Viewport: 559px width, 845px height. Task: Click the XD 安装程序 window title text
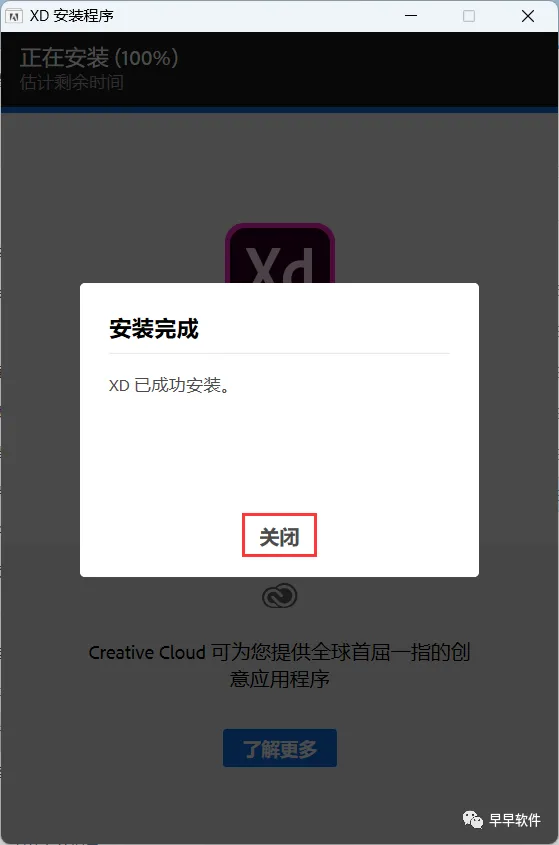[72, 16]
